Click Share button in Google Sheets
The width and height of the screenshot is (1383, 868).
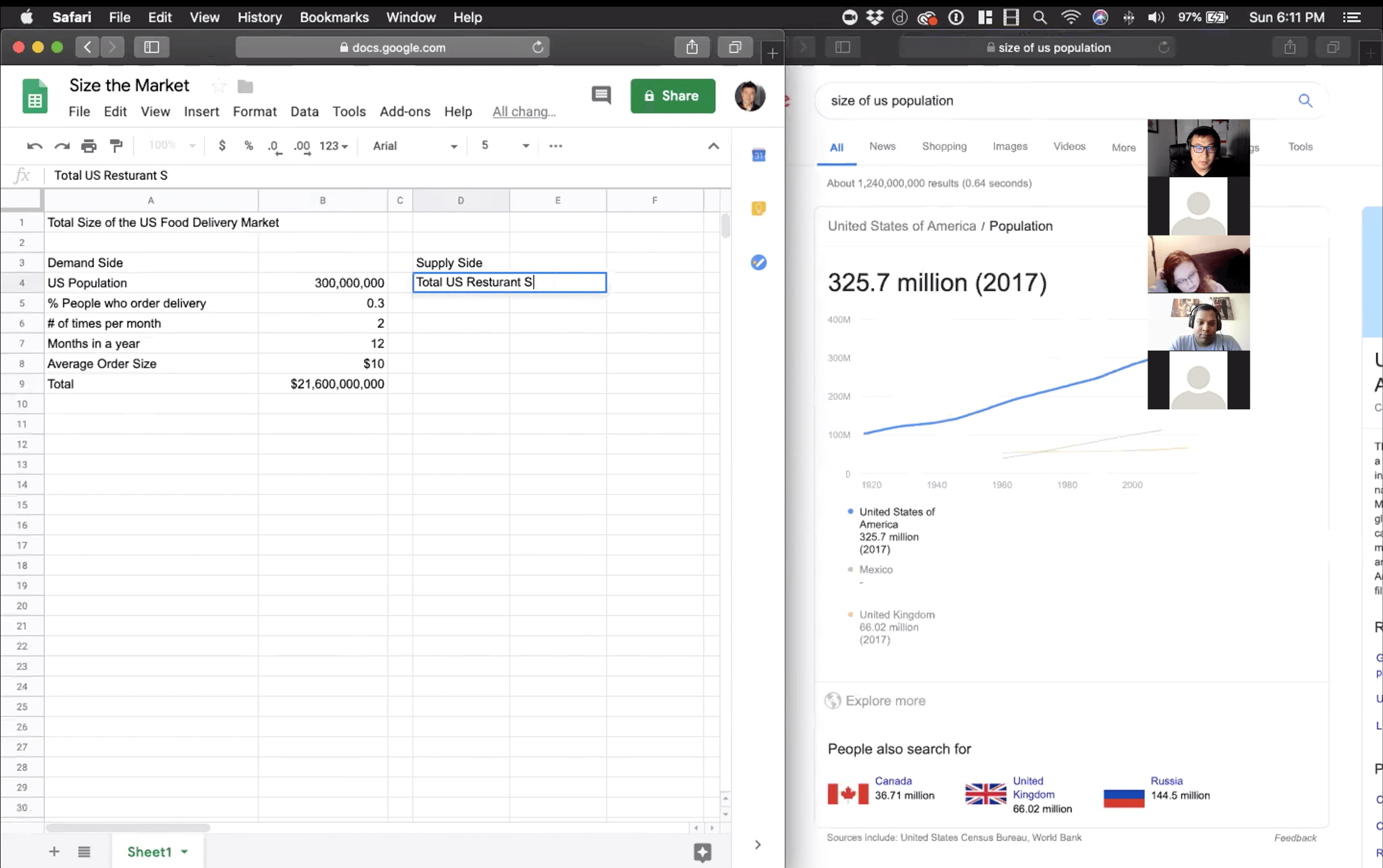(672, 95)
